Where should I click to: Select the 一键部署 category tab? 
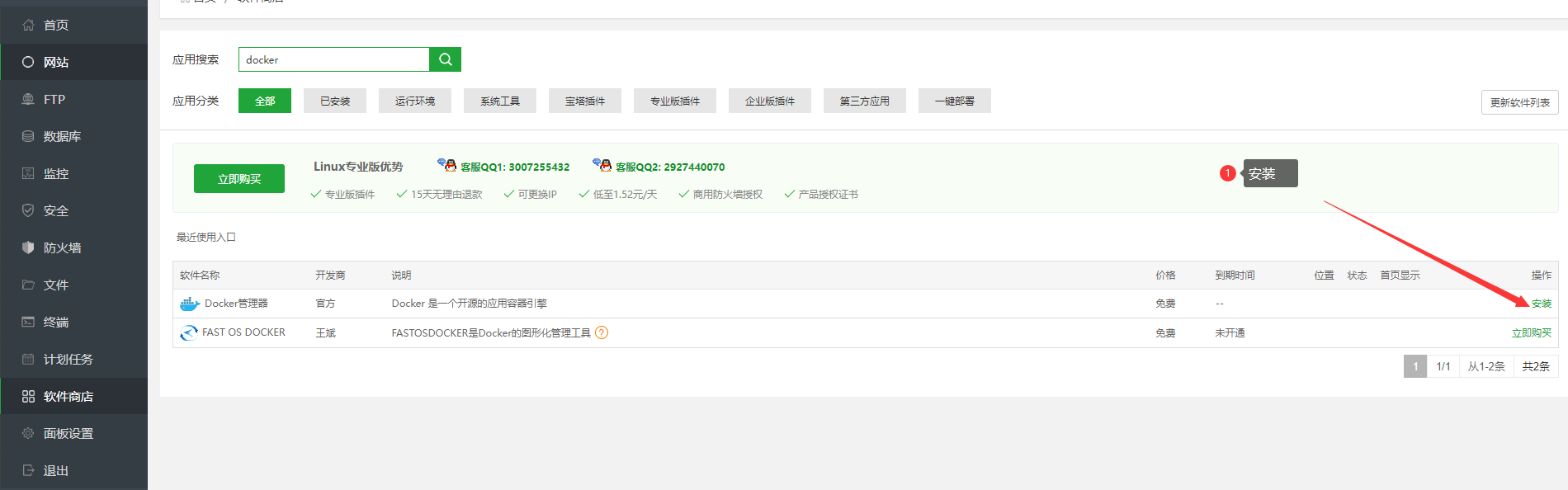(x=955, y=101)
